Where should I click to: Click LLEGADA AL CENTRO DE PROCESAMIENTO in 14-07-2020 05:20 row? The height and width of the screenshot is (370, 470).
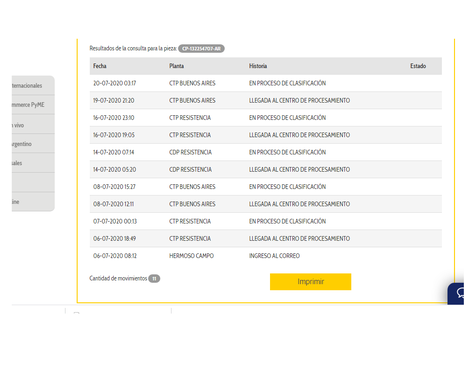click(299, 170)
